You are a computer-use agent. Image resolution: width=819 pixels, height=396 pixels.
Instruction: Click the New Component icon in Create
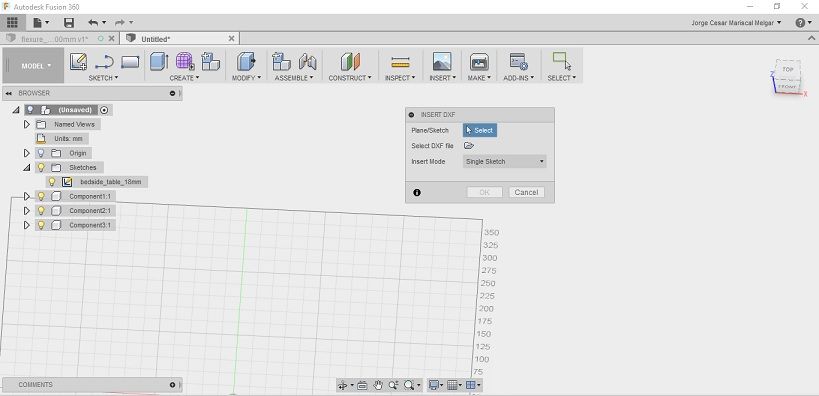[210, 62]
